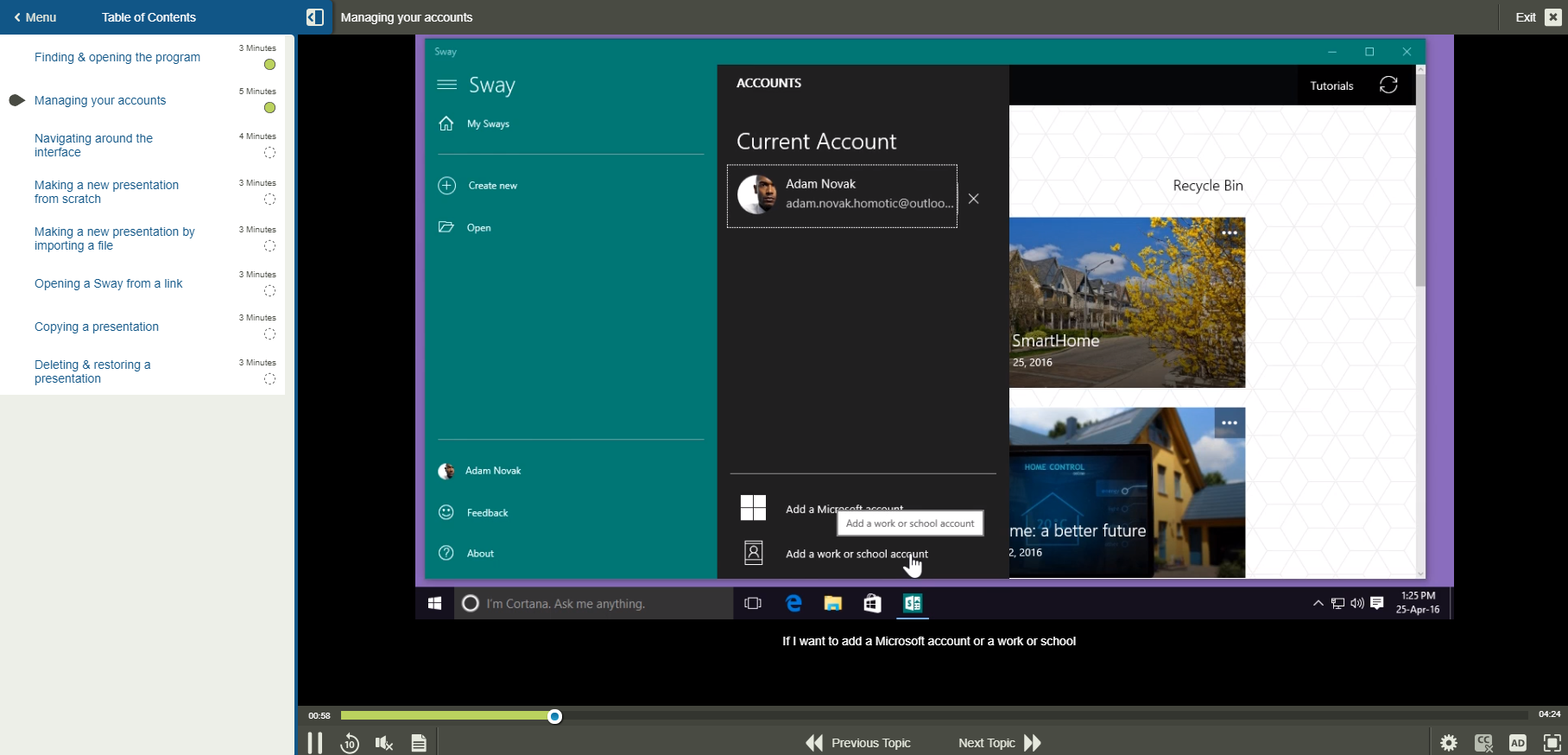
Task: Open the transcript notes icon
Action: [x=419, y=743]
